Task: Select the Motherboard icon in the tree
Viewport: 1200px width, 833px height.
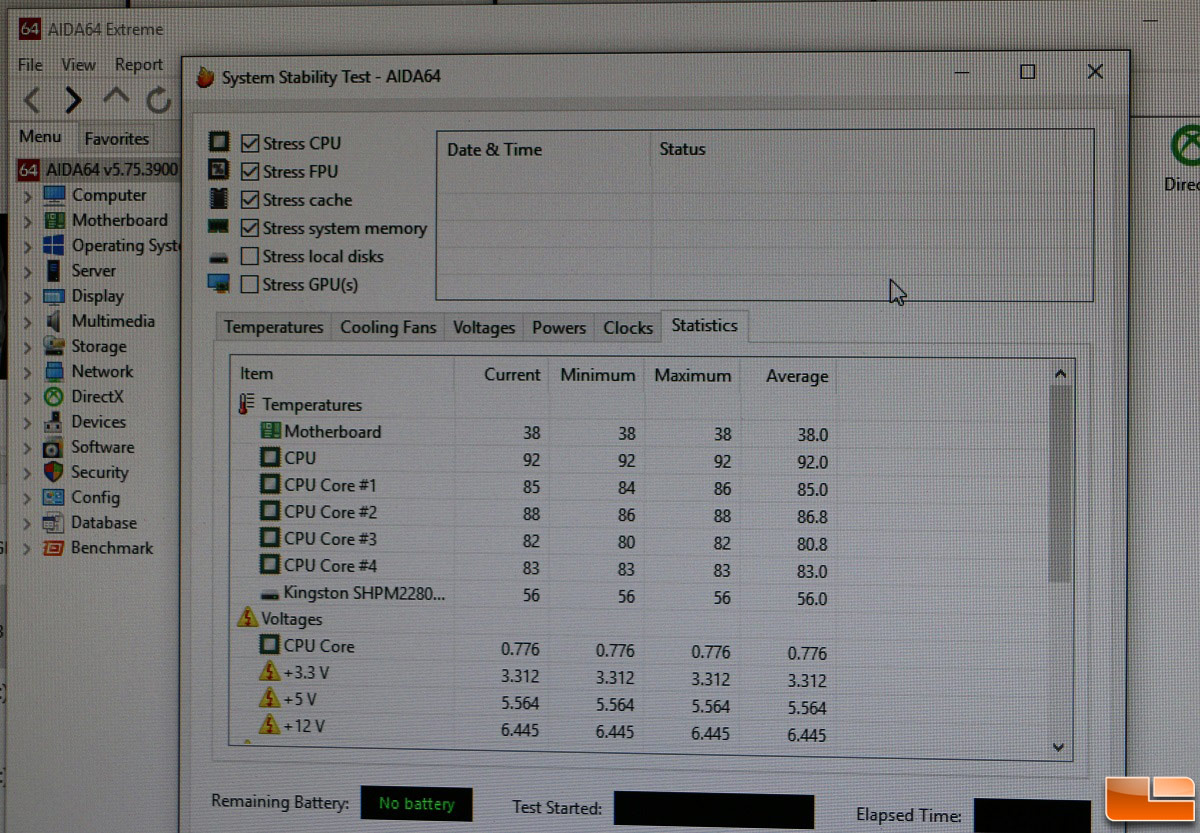Action: pos(54,220)
